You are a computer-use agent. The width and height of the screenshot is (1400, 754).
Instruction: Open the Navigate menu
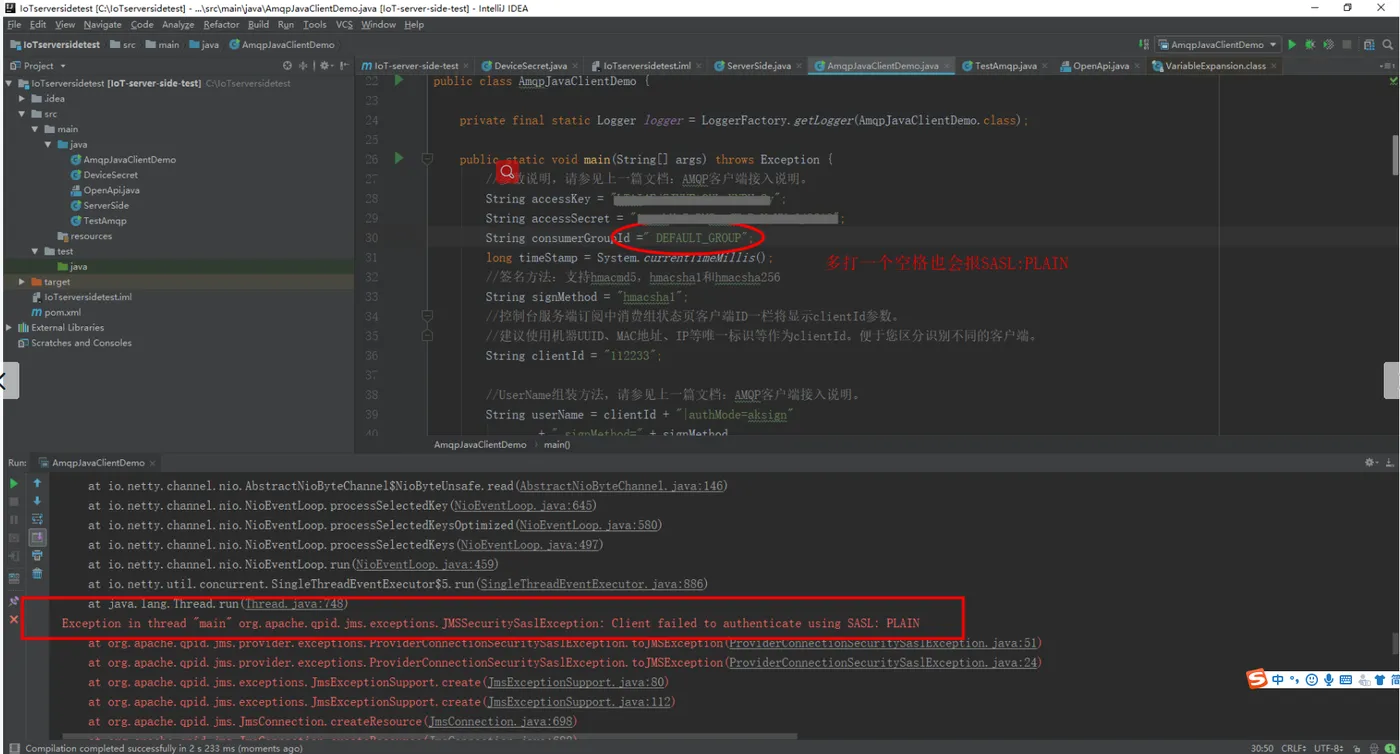[102, 25]
